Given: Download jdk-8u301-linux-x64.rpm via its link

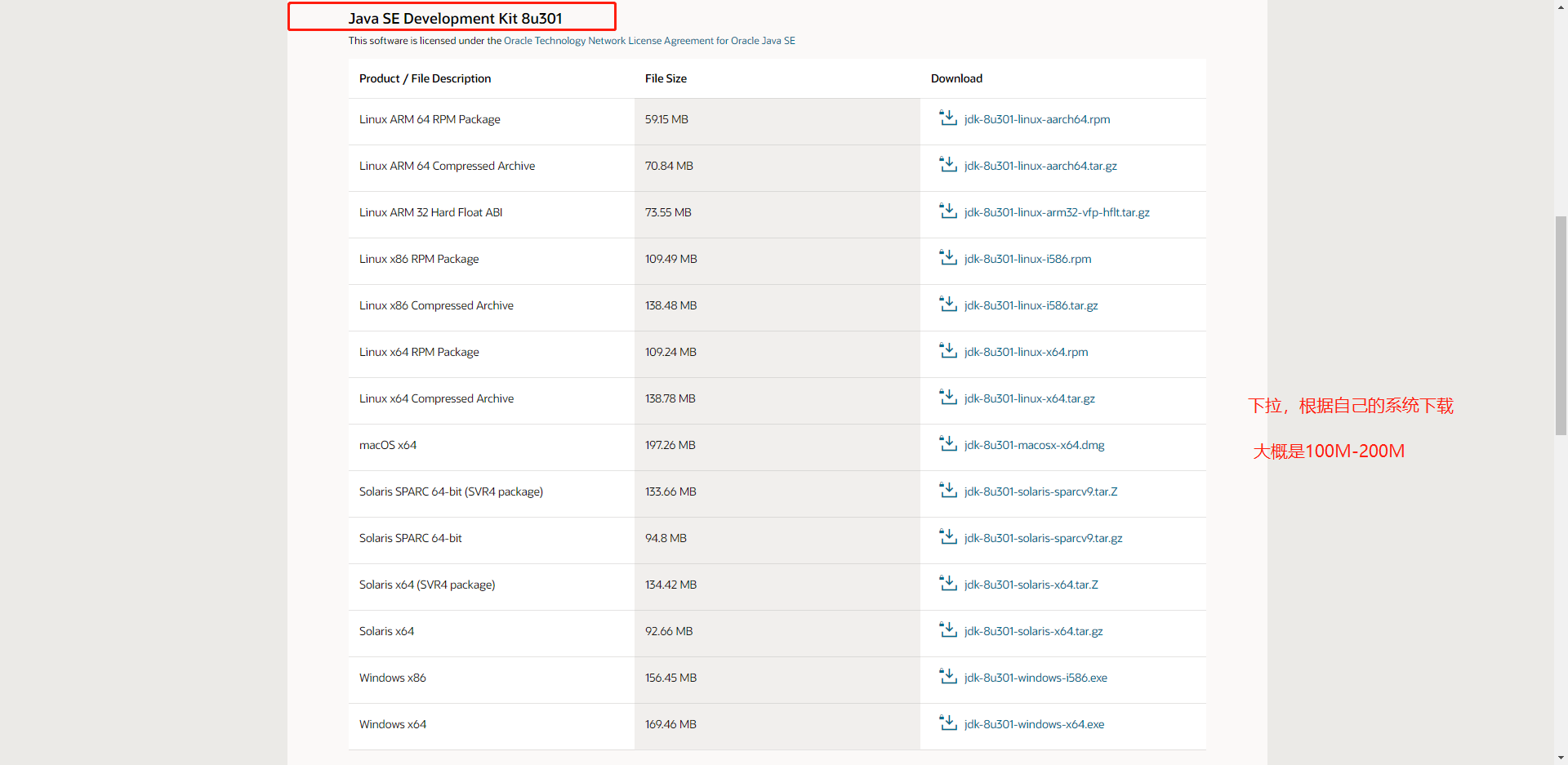Looking at the screenshot, I should [x=1026, y=352].
